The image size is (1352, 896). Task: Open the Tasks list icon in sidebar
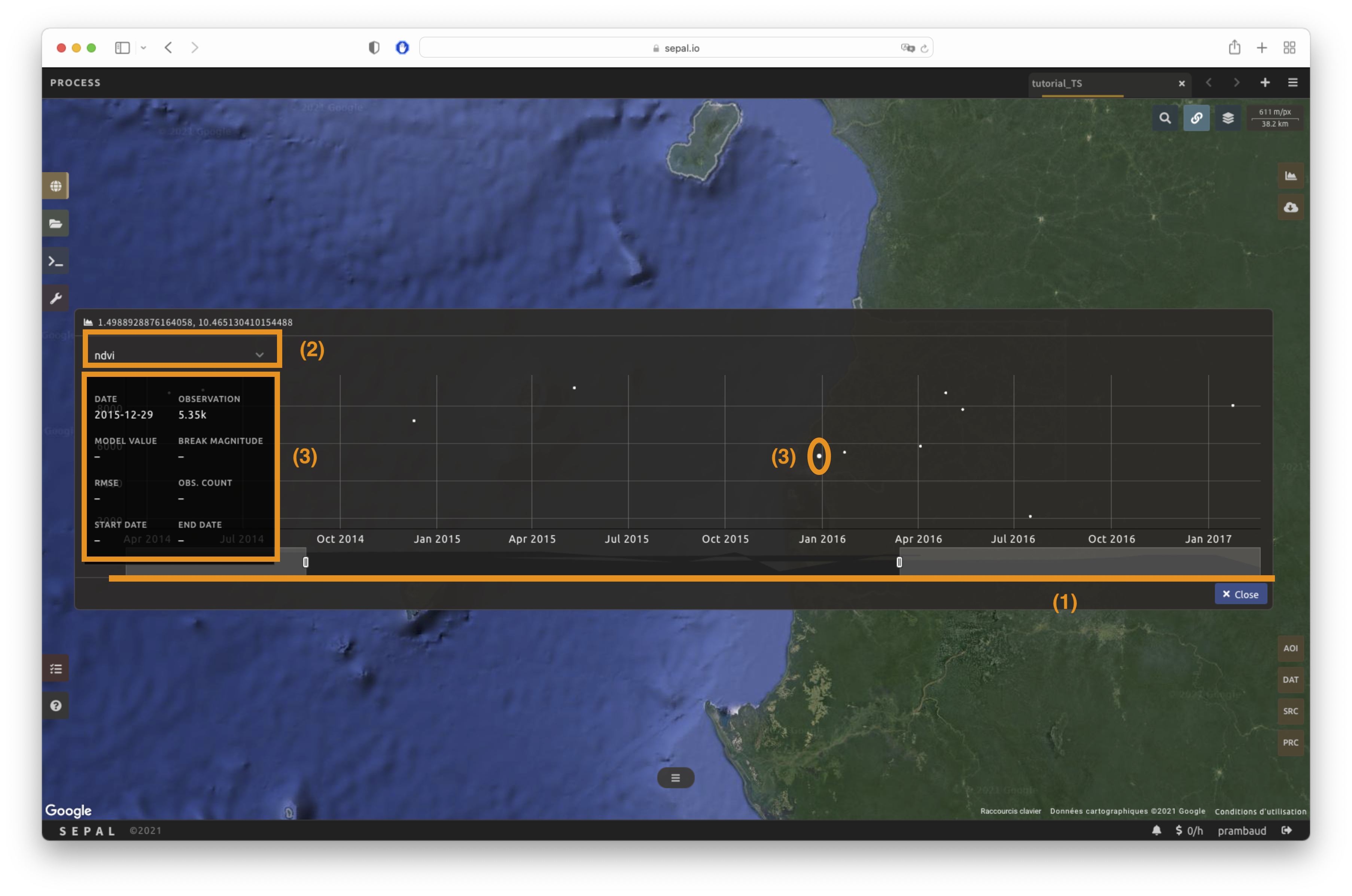coord(55,668)
